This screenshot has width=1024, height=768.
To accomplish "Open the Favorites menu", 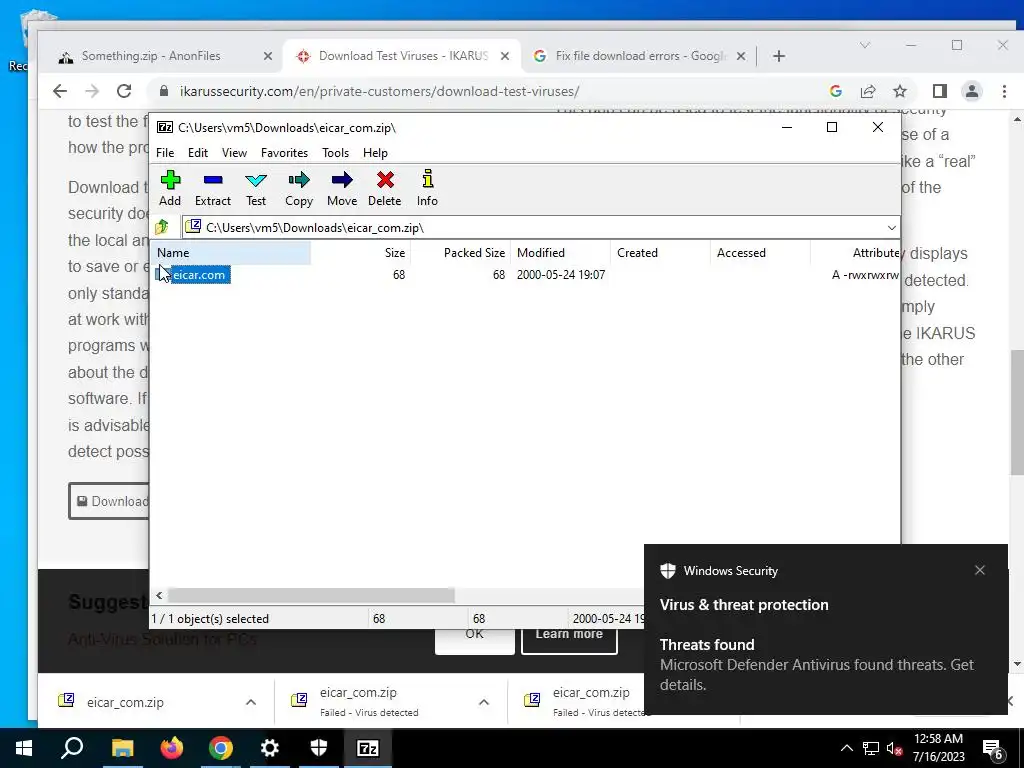I will [284, 153].
